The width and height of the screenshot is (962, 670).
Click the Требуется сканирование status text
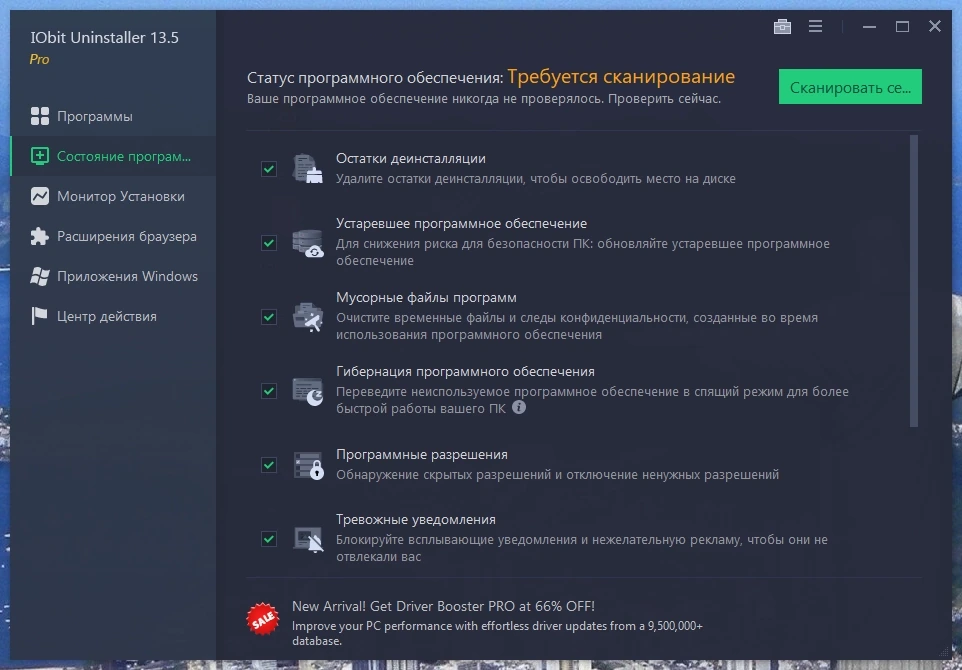click(x=621, y=77)
